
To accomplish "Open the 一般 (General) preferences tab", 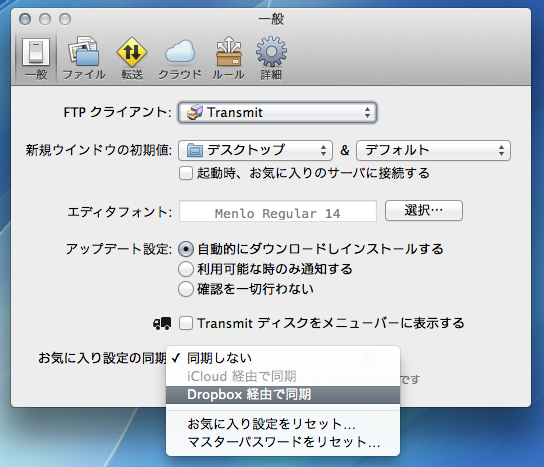I will coord(36,58).
